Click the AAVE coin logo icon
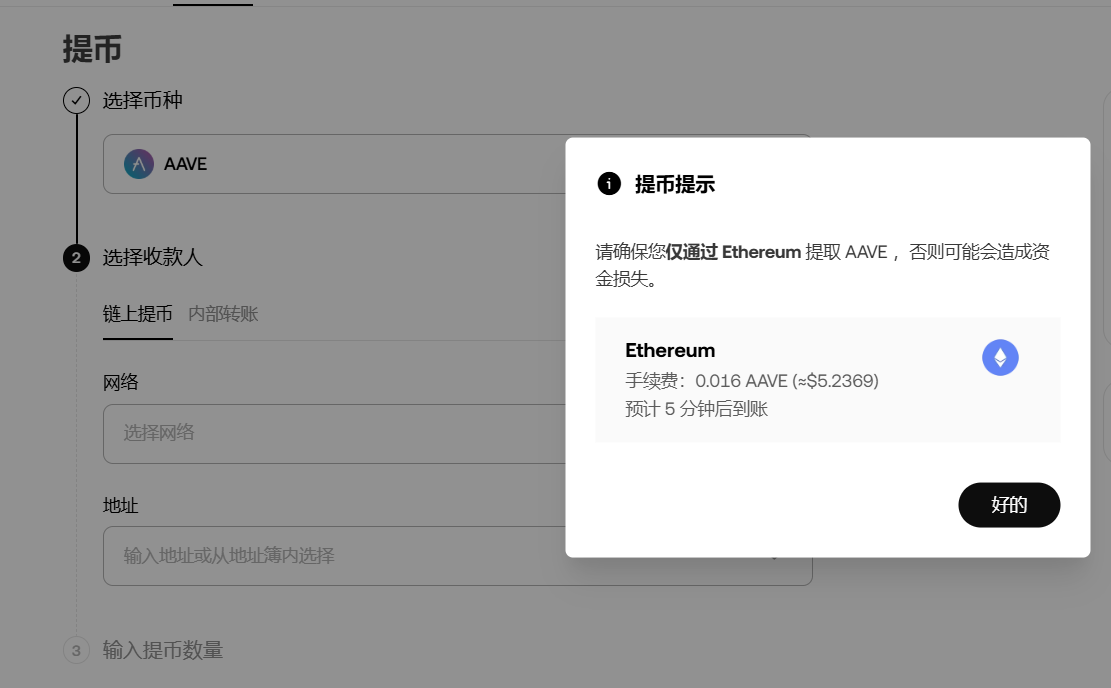 click(x=139, y=164)
